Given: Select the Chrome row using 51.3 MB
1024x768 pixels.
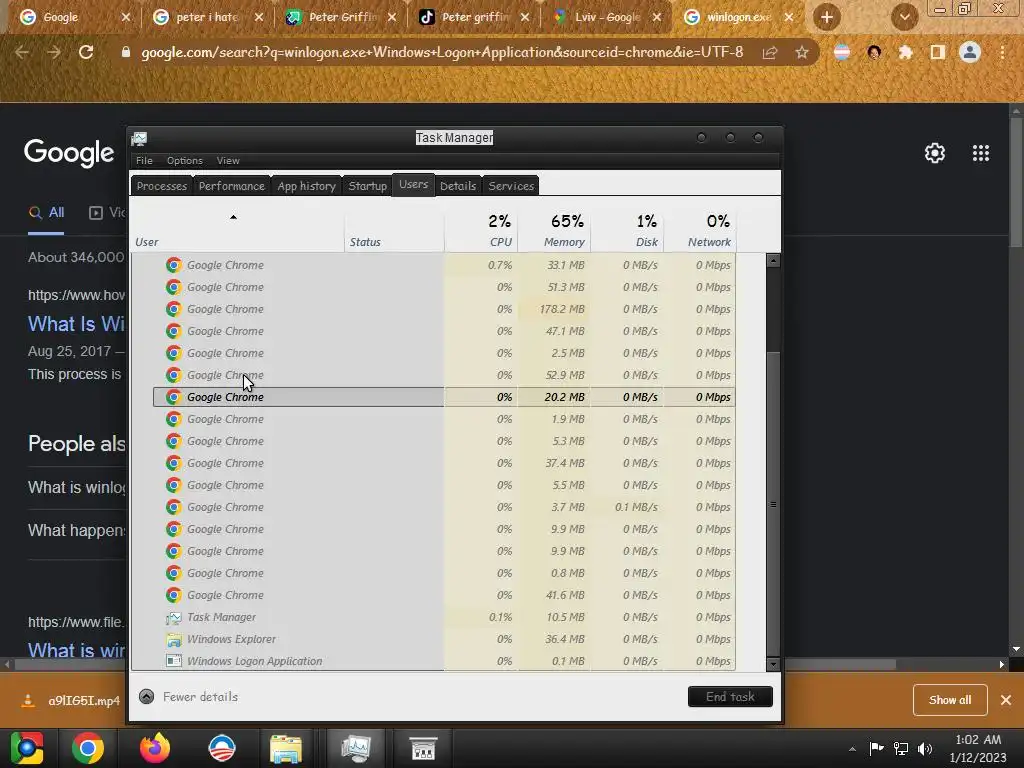Looking at the screenshot, I should (444, 287).
